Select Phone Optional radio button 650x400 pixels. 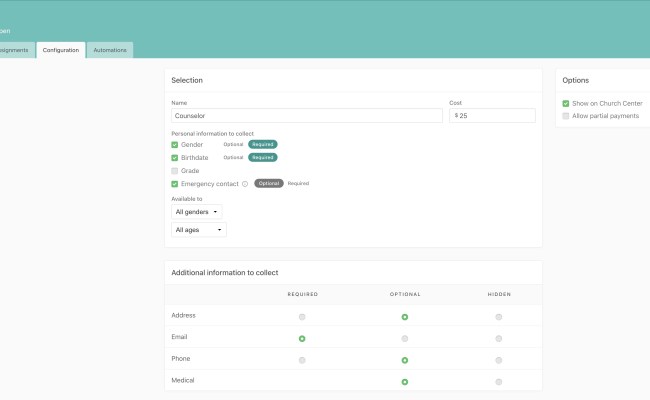click(x=405, y=360)
